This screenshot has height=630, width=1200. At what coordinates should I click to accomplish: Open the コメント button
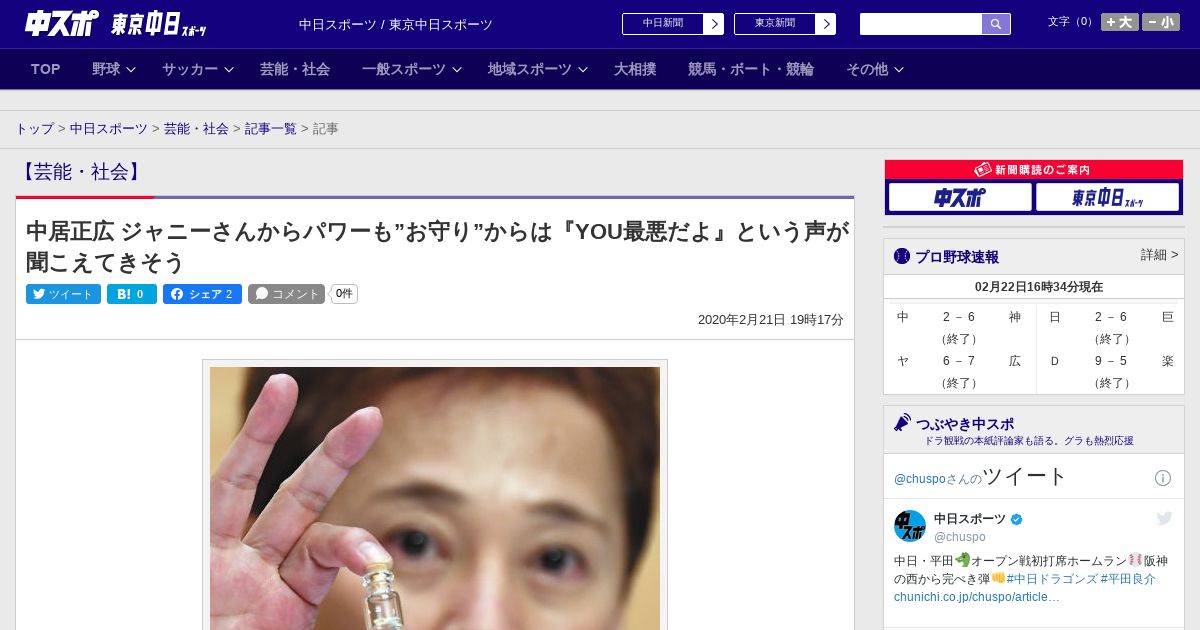[286, 294]
